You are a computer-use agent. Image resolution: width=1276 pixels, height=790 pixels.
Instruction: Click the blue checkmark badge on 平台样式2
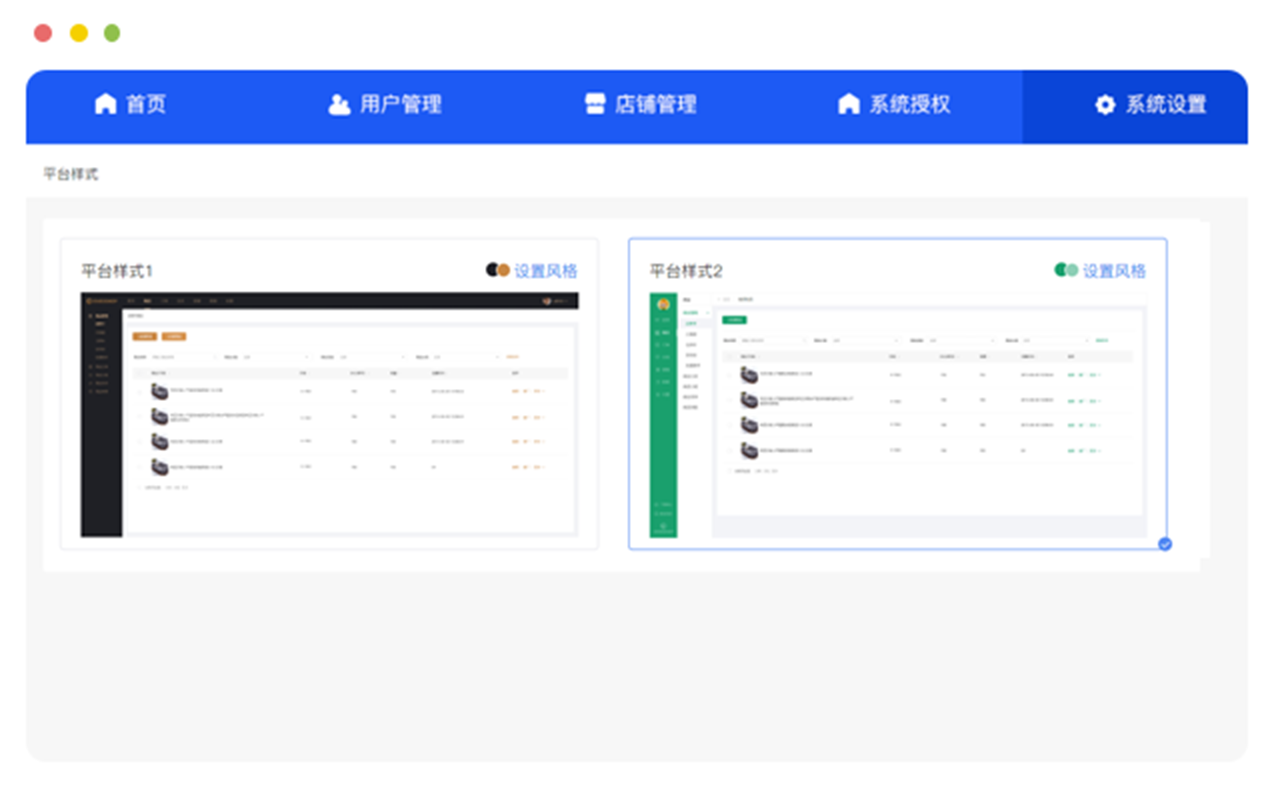pos(1165,544)
